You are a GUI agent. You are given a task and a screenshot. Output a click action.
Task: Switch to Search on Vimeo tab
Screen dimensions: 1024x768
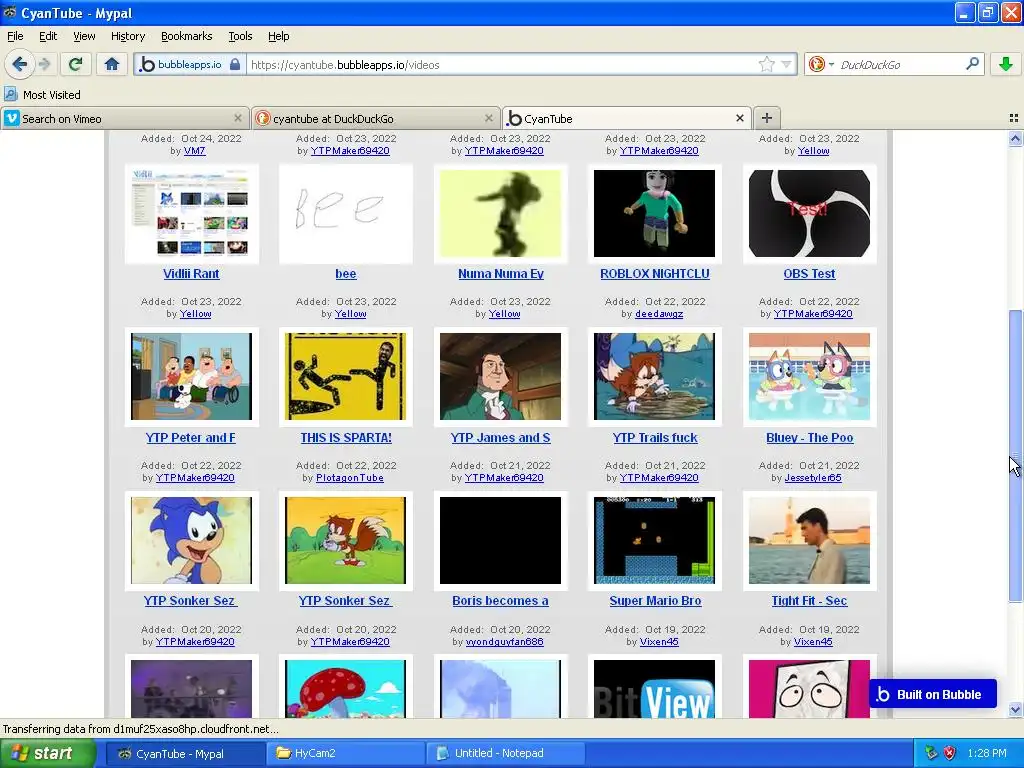tap(124, 118)
